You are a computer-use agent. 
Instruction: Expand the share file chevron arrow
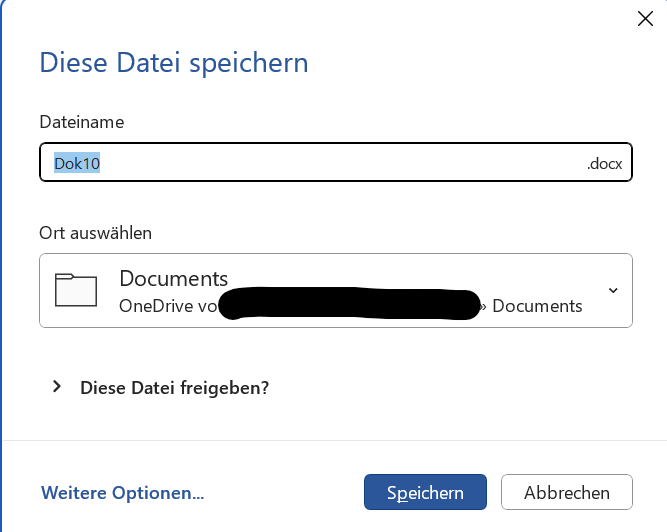coord(57,386)
